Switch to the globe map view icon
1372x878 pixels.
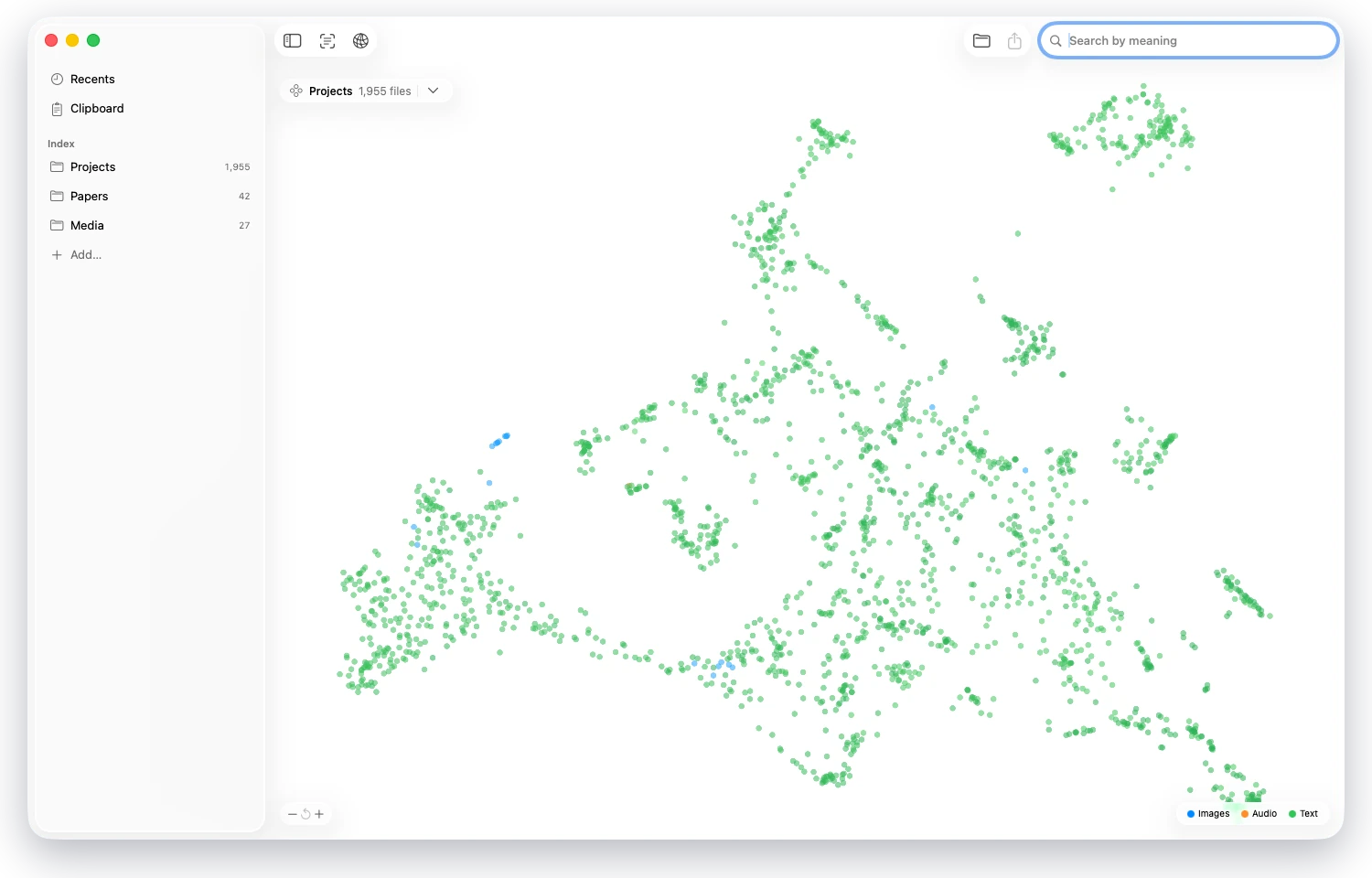click(x=360, y=40)
